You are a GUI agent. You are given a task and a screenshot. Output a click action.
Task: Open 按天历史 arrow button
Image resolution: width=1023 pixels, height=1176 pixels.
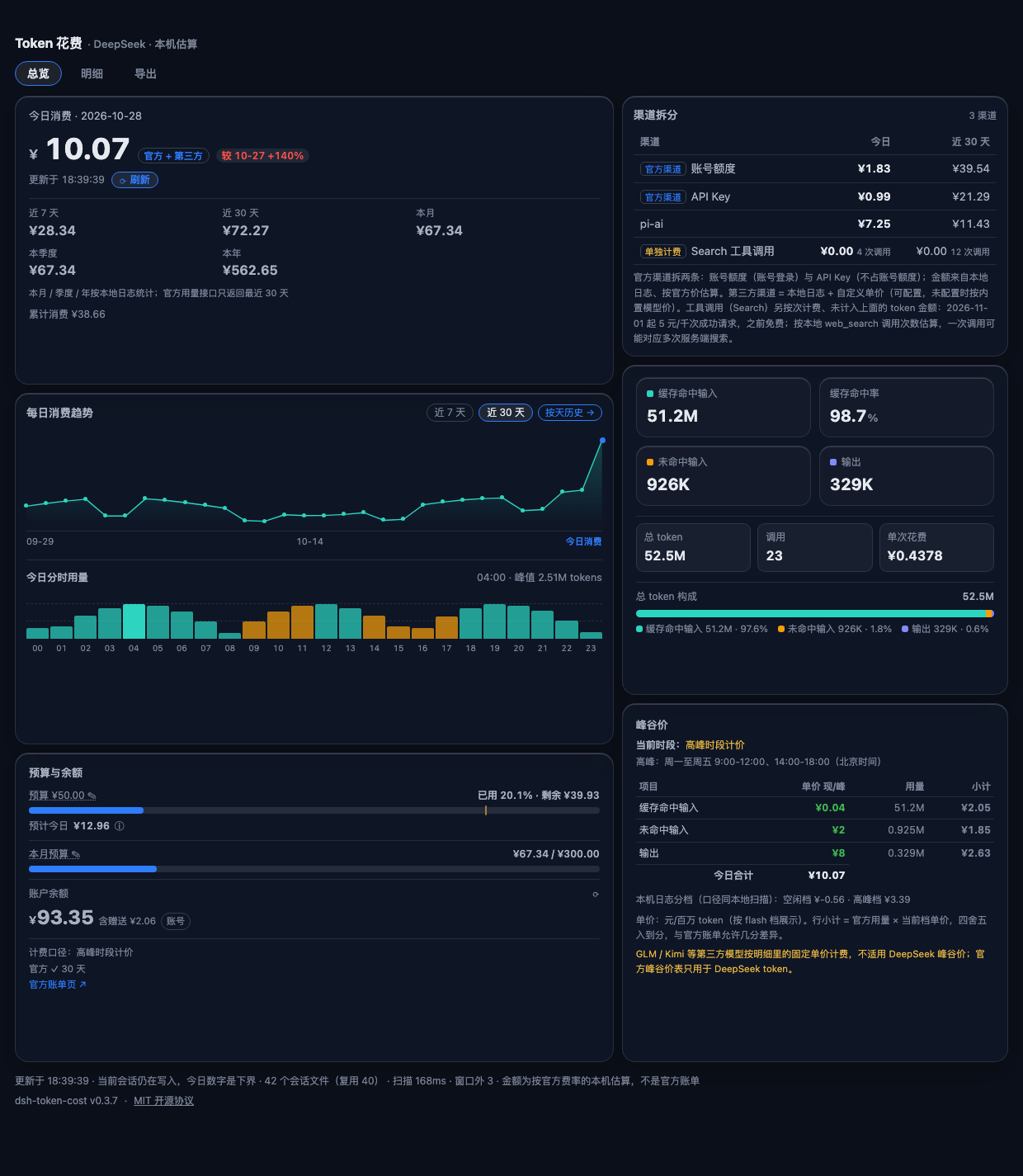pos(570,413)
